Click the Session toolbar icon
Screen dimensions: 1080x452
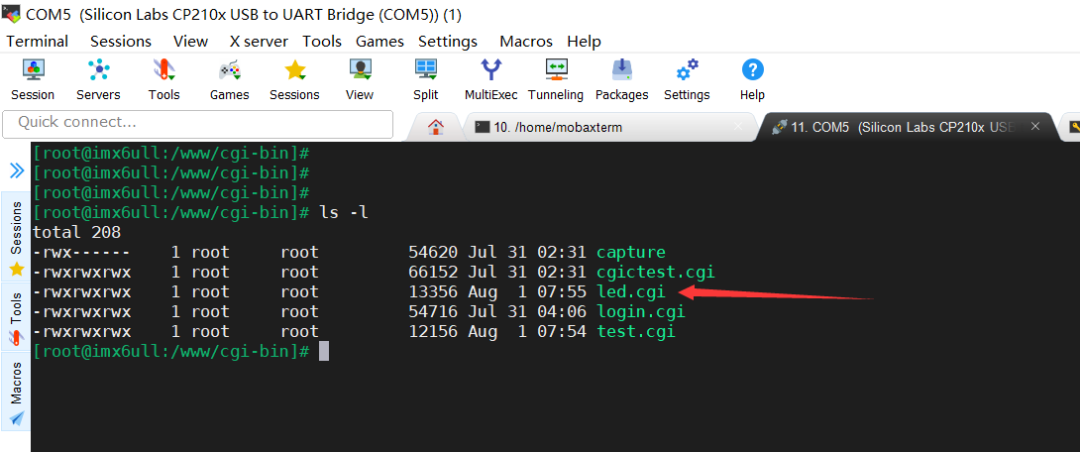tap(33, 71)
